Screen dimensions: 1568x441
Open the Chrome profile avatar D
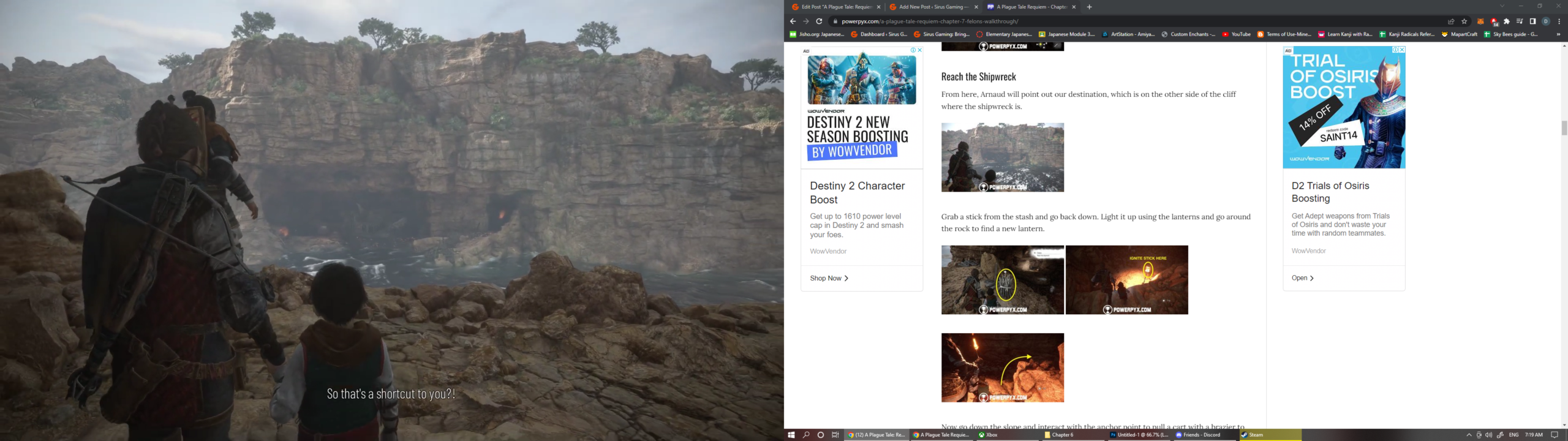point(1546,21)
